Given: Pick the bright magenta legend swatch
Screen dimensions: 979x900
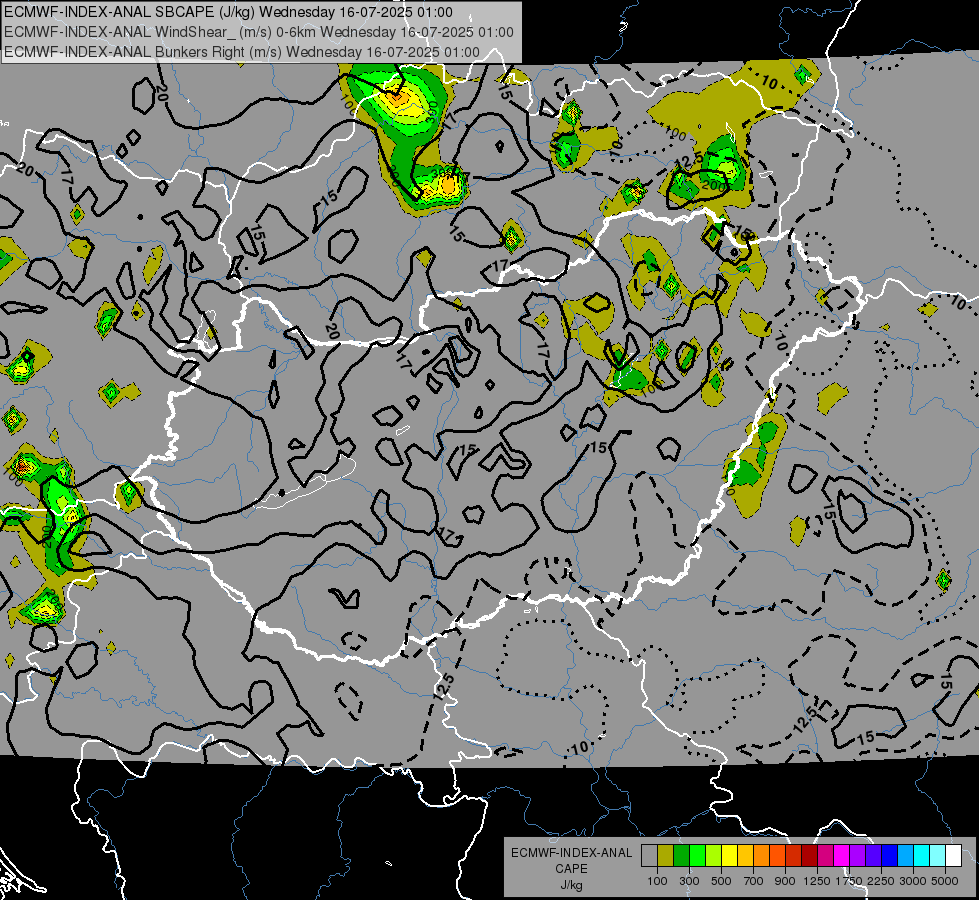Looking at the screenshot, I should point(842,855).
